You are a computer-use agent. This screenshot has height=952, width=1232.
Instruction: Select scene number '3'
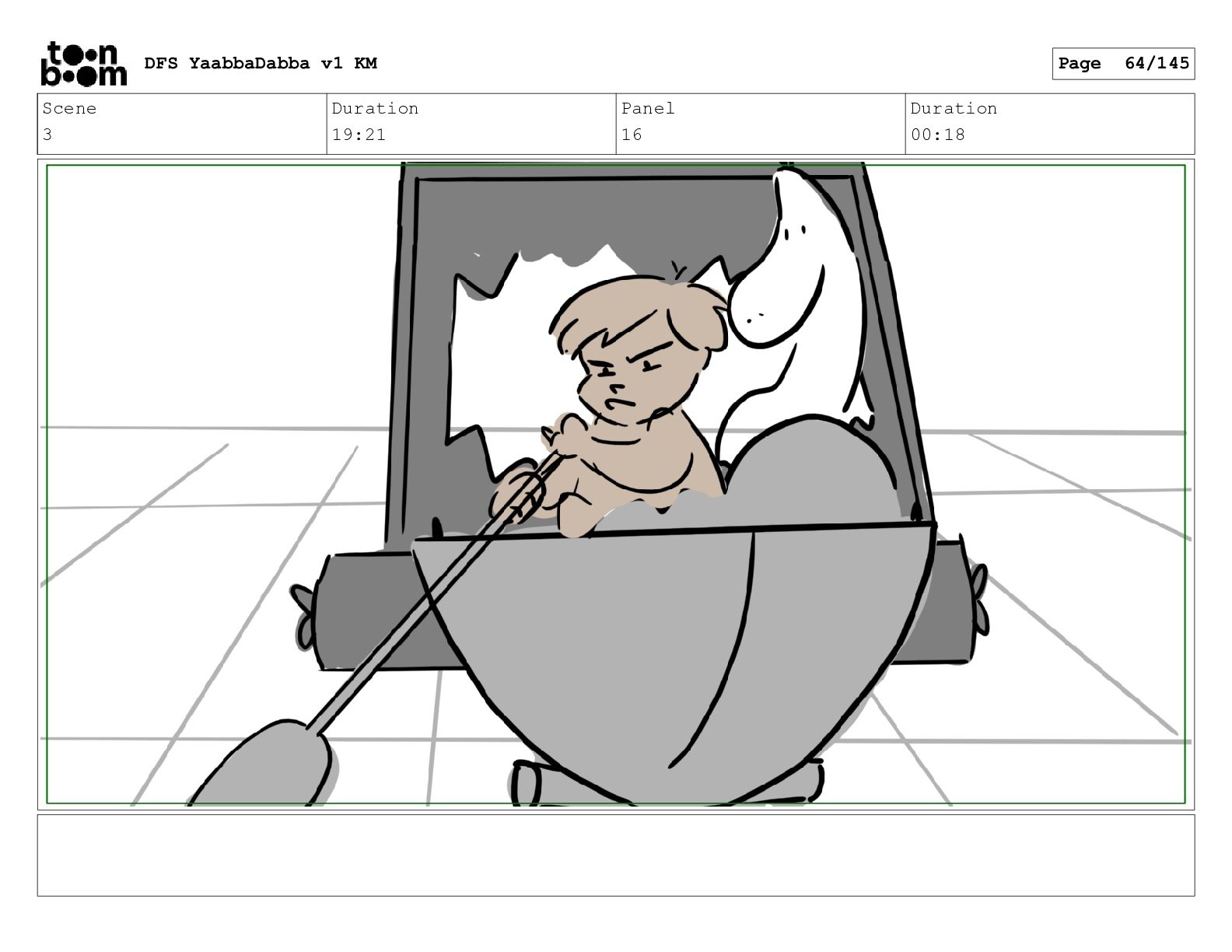(47, 135)
